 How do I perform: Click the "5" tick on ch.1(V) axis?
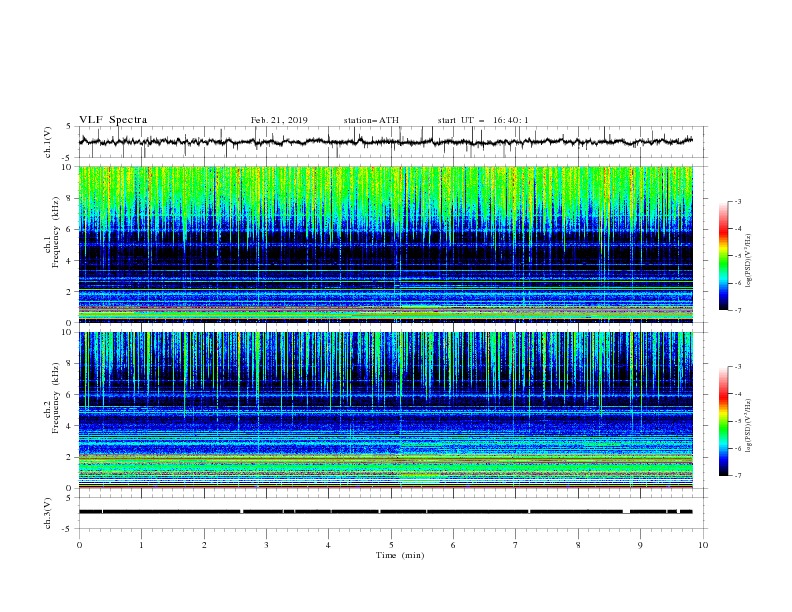click(70, 126)
